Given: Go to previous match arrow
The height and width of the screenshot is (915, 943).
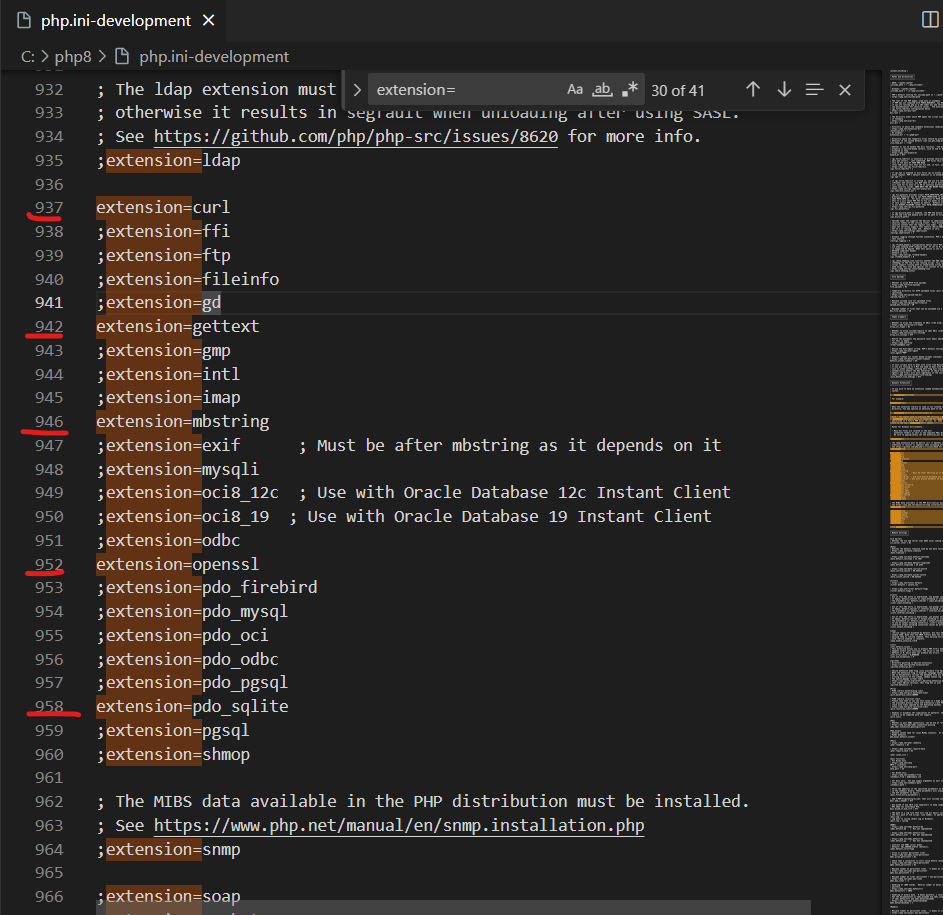Looking at the screenshot, I should click(753, 90).
